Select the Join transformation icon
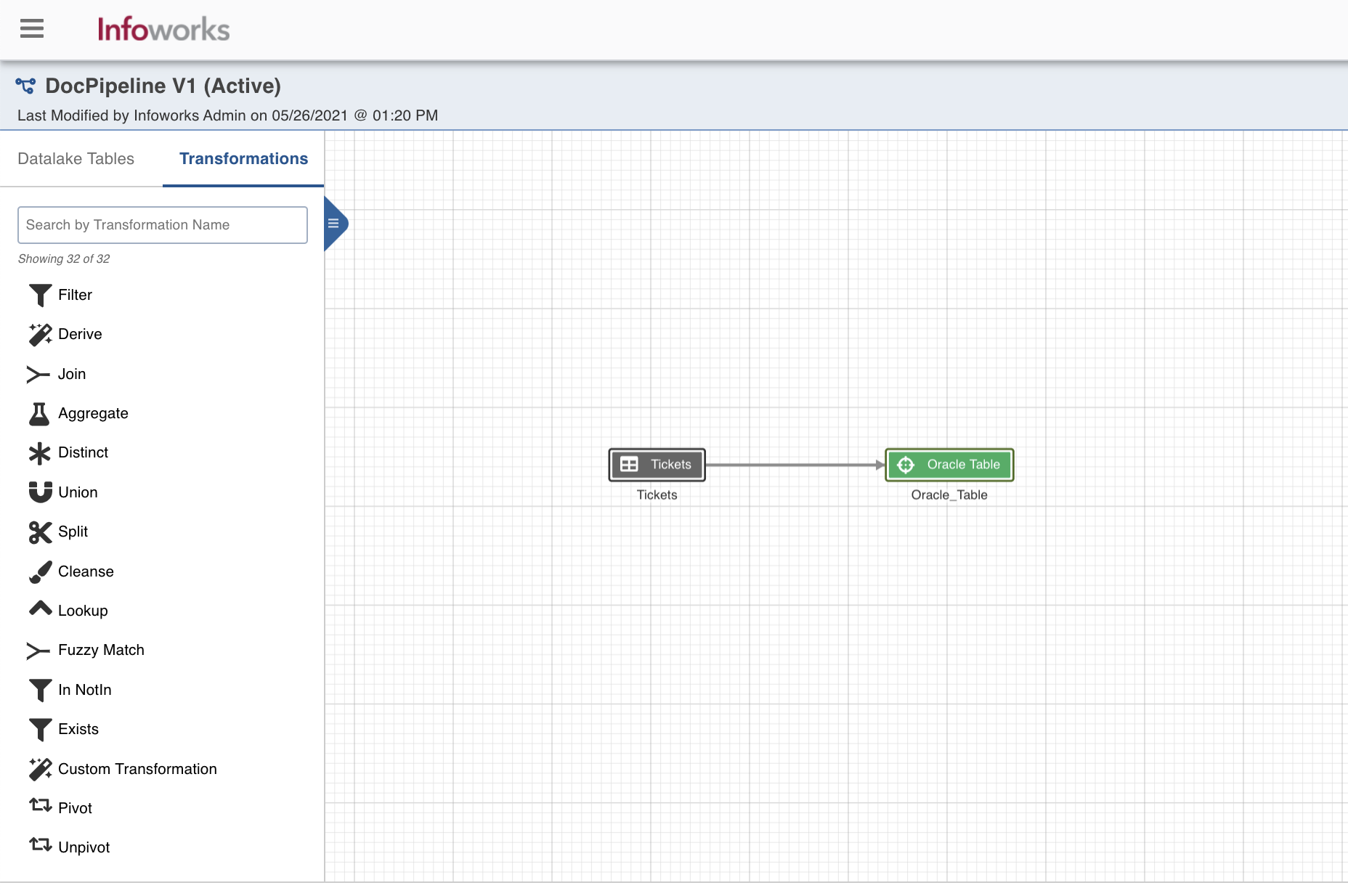1348x896 pixels. [x=38, y=374]
